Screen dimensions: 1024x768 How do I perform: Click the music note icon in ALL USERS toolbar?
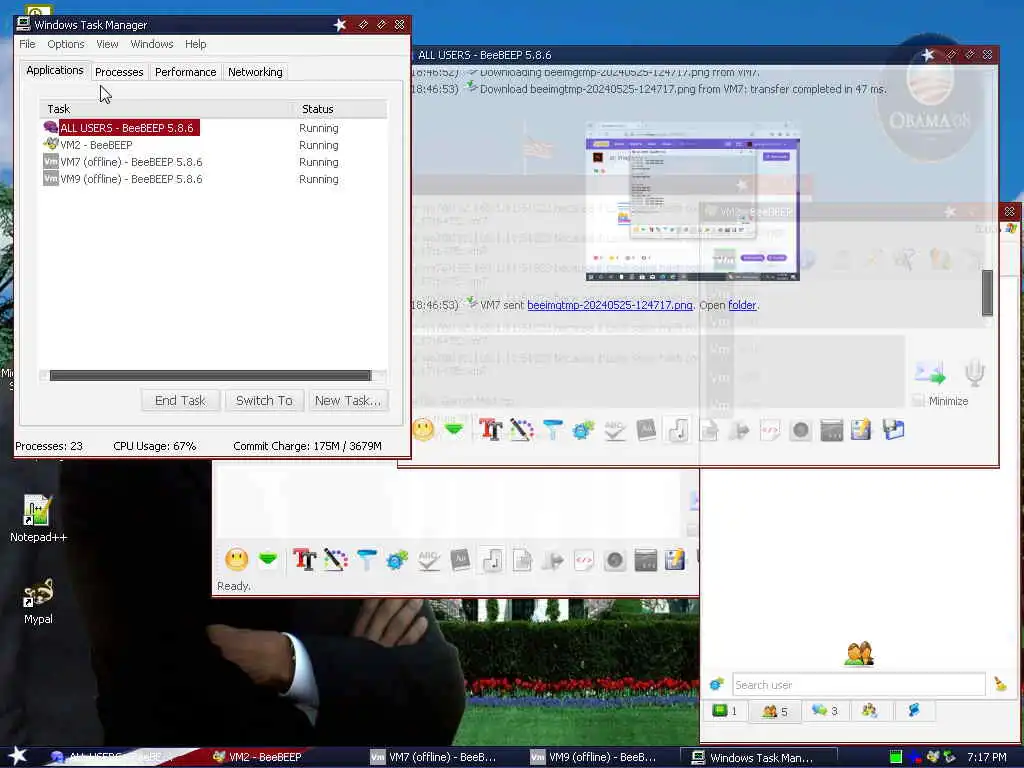point(678,430)
